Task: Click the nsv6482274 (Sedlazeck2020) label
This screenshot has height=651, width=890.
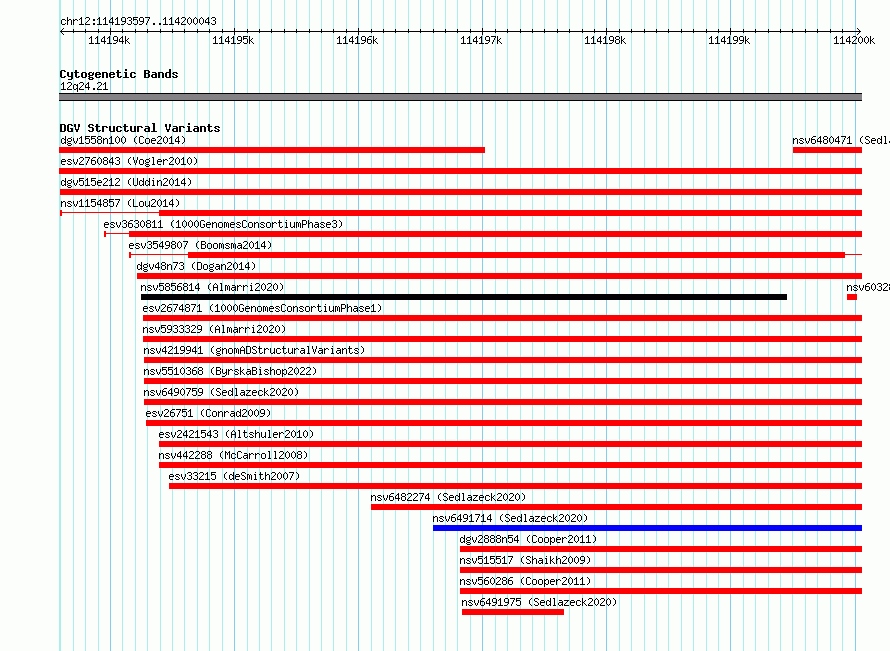Action: coord(448,497)
